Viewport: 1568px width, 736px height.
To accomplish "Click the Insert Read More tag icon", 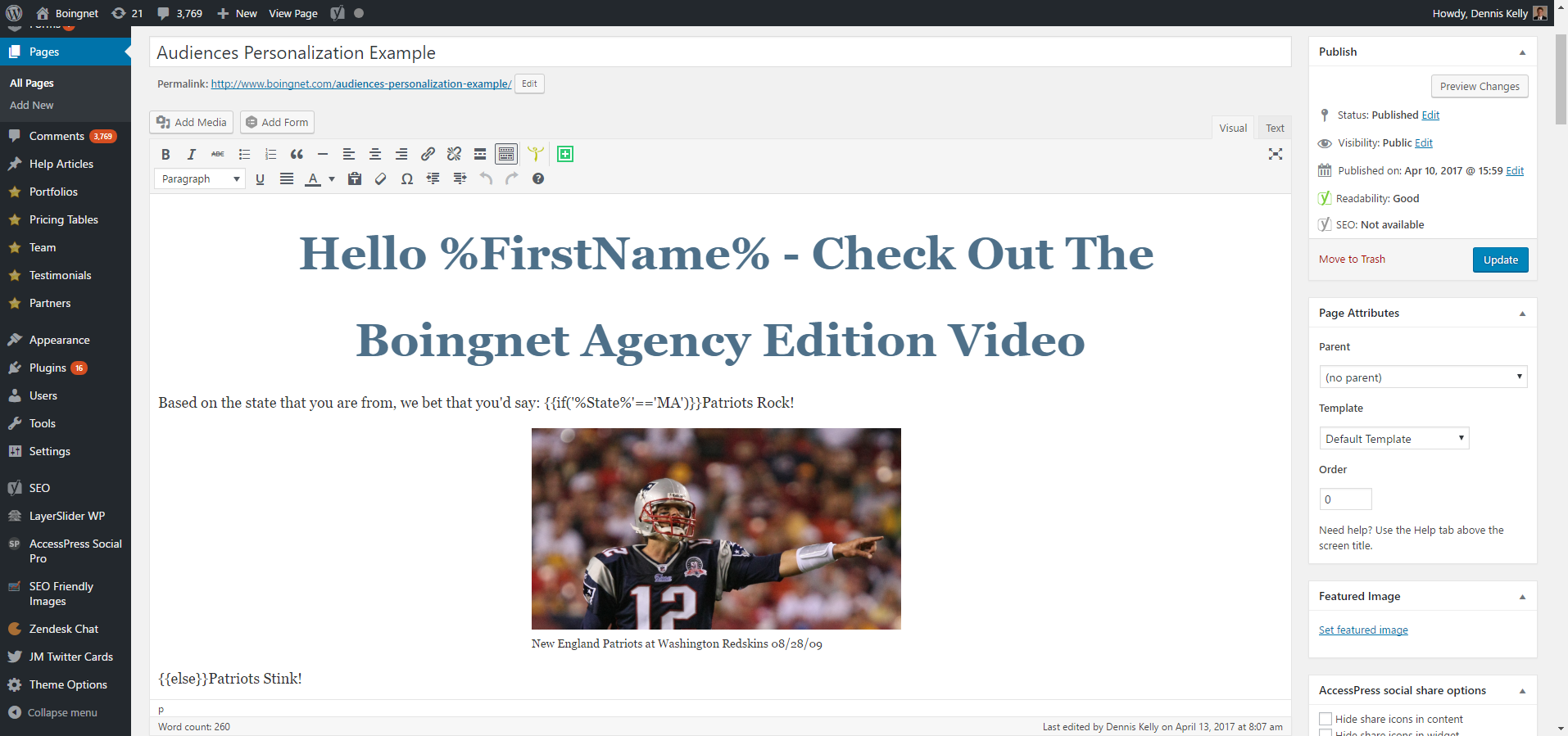I will (480, 154).
